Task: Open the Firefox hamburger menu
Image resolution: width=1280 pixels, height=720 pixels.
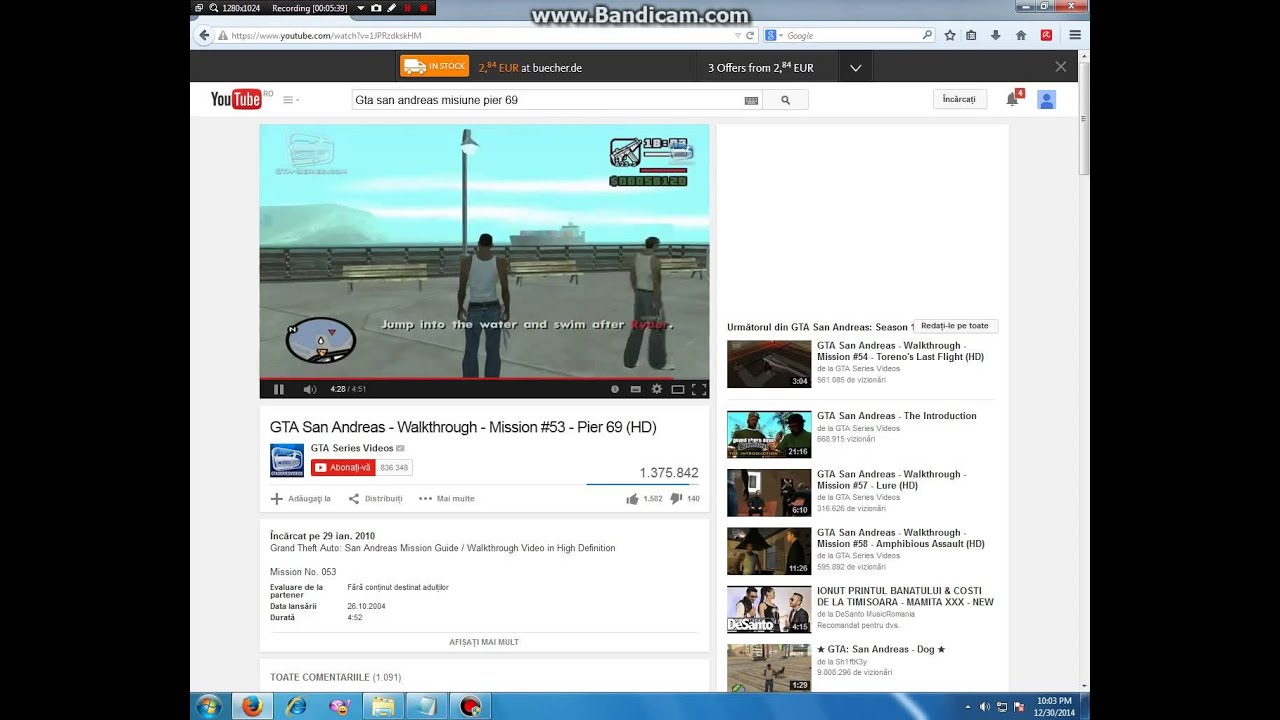Action: [1075, 35]
